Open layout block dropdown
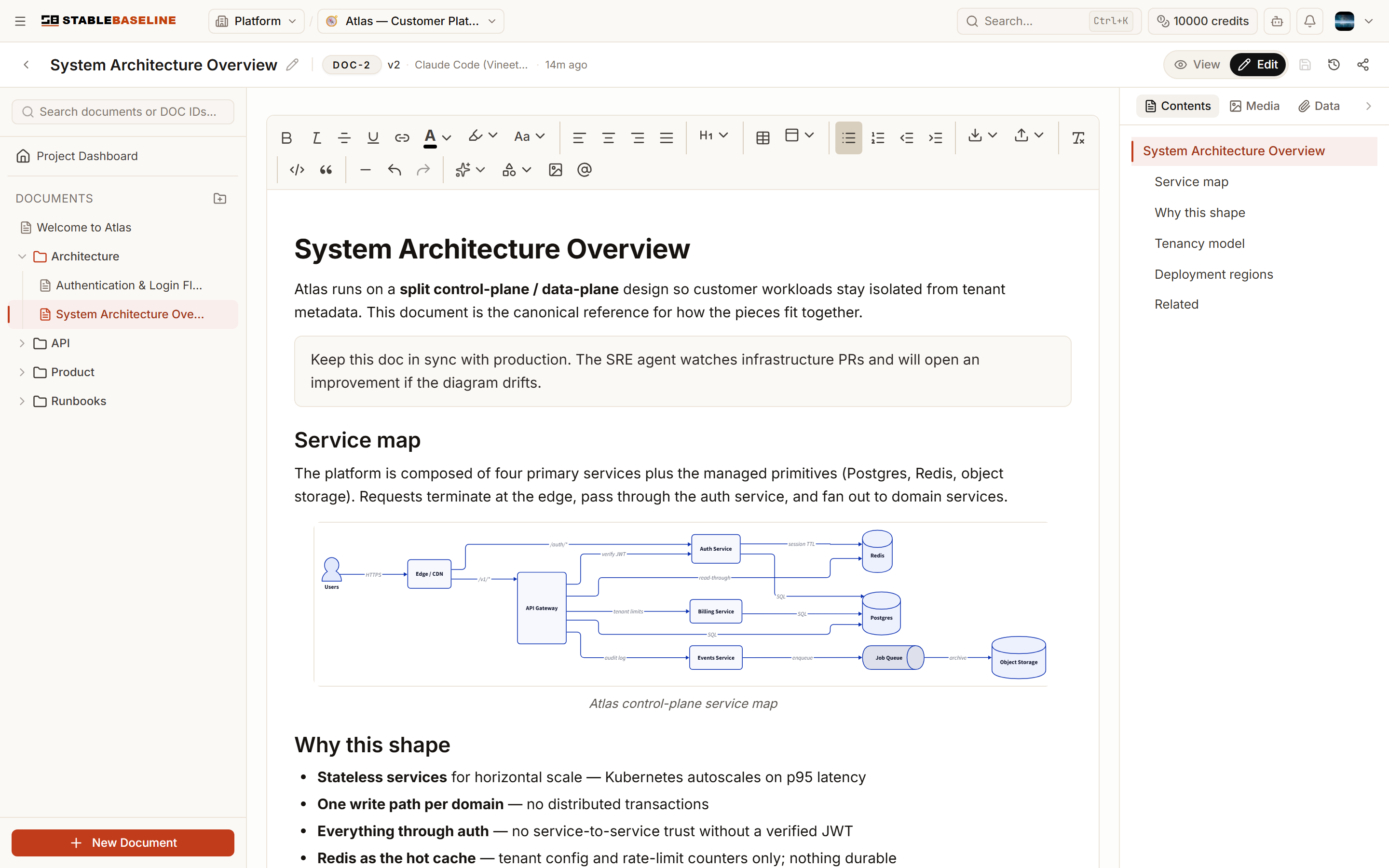The width and height of the screenshot is (1389, 868). [800, 136]
